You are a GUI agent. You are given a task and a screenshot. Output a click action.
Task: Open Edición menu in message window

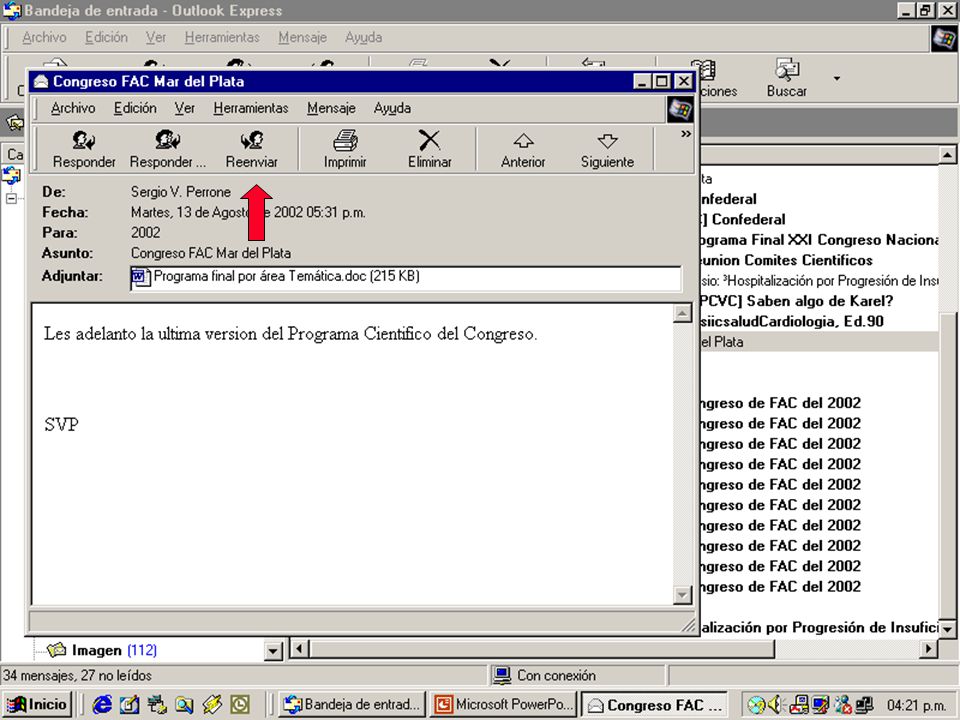pos(135,108)
